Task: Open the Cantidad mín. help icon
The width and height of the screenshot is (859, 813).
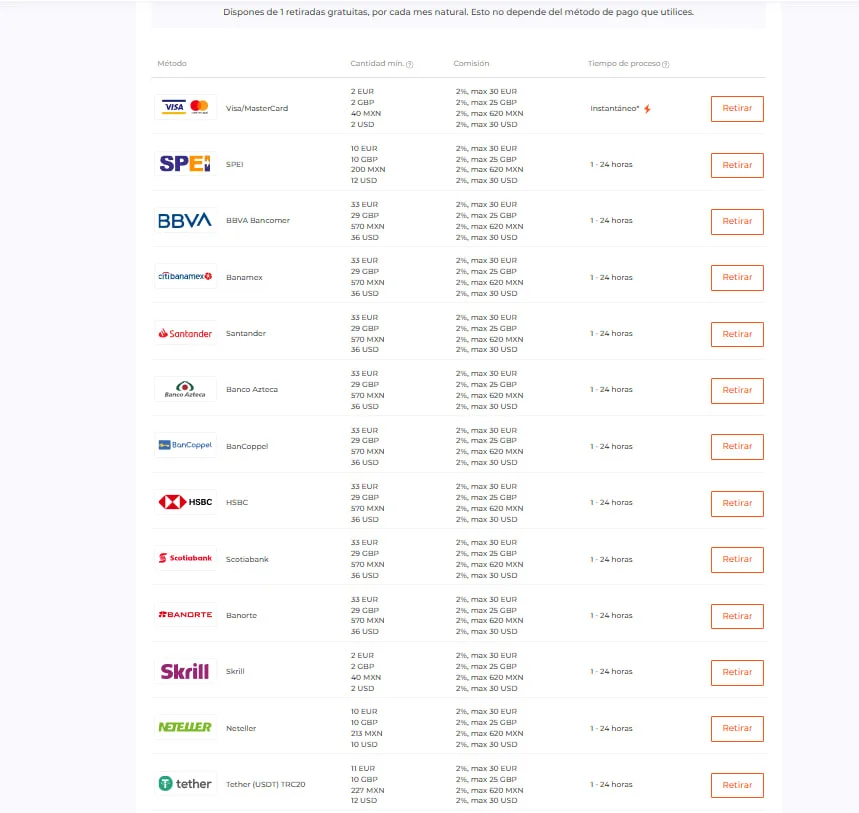Action: [x=409, y=64]
